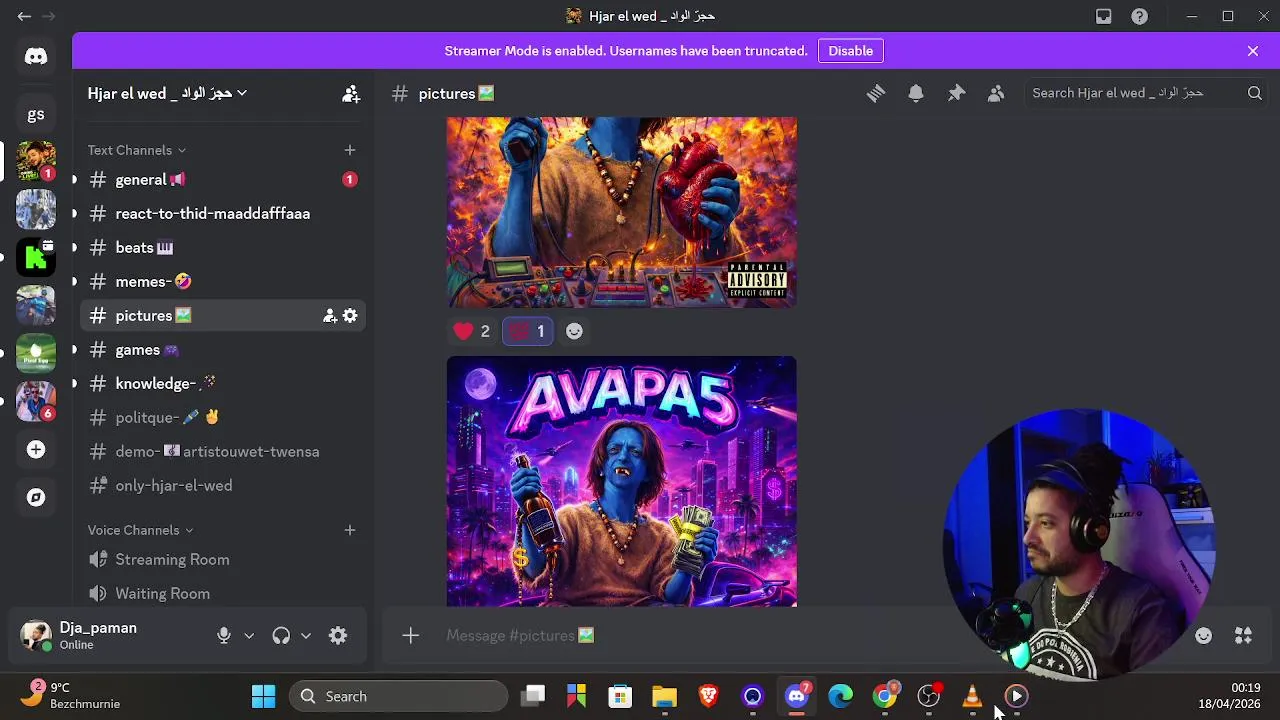This screenshot has width=1280, height=720.
Task: Expand Hjar el wed server dropdown menu
Action: 167,93
